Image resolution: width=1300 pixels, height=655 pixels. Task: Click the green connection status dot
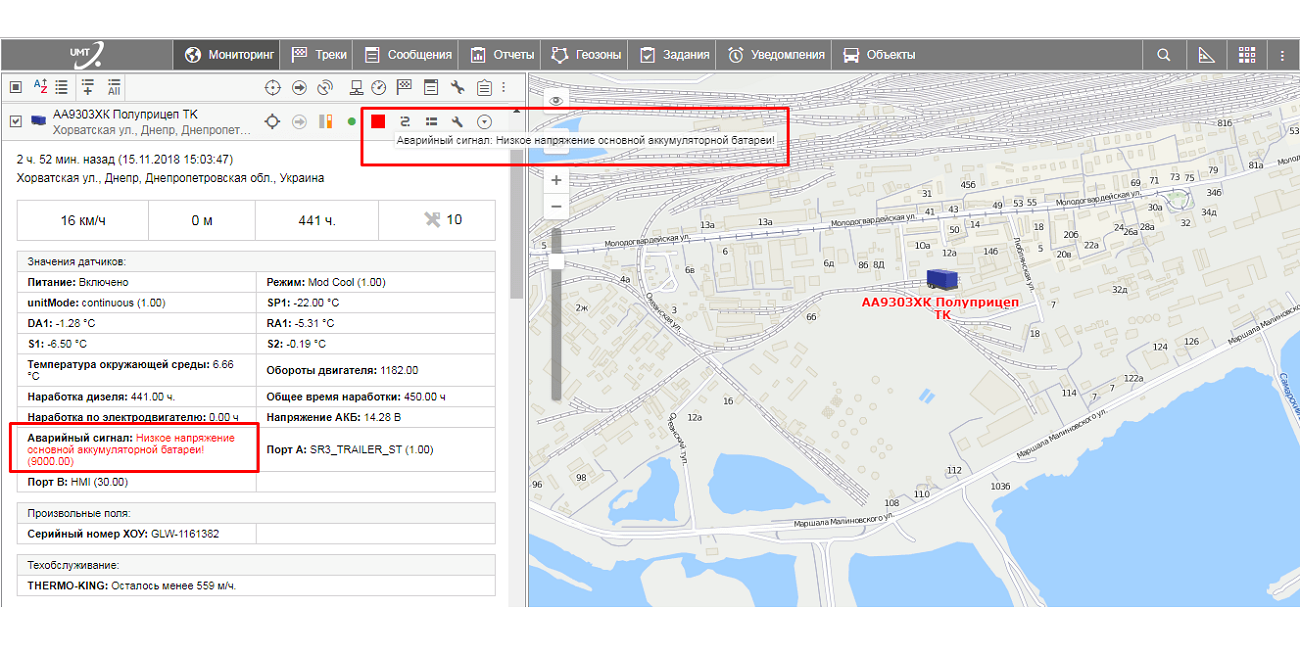351,121
